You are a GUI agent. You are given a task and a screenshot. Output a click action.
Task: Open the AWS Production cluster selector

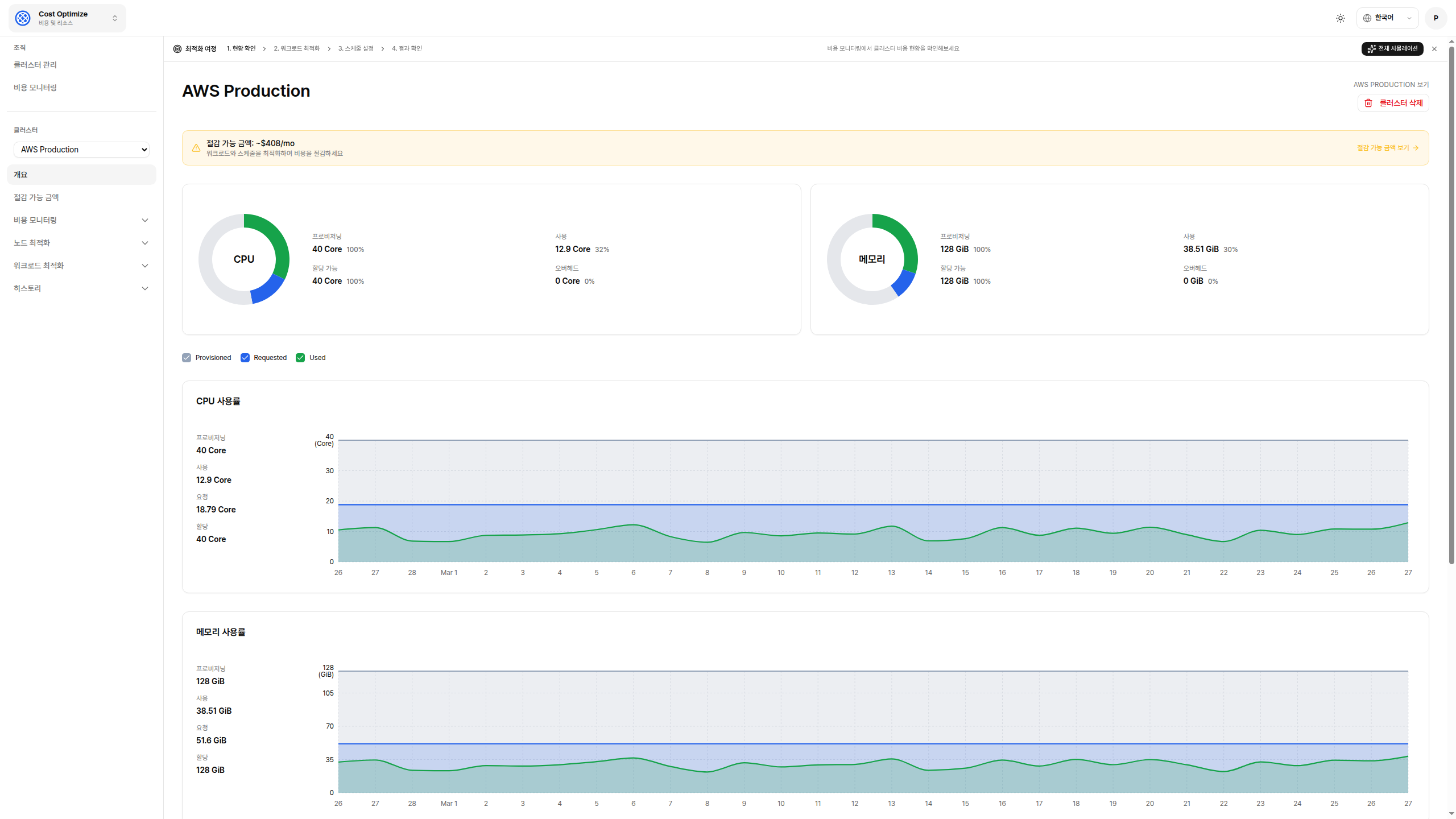coord(81,150)
